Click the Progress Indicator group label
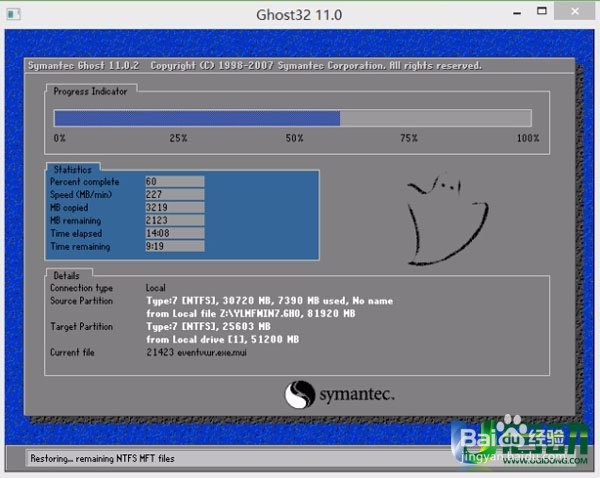 (x=90, y=91)
